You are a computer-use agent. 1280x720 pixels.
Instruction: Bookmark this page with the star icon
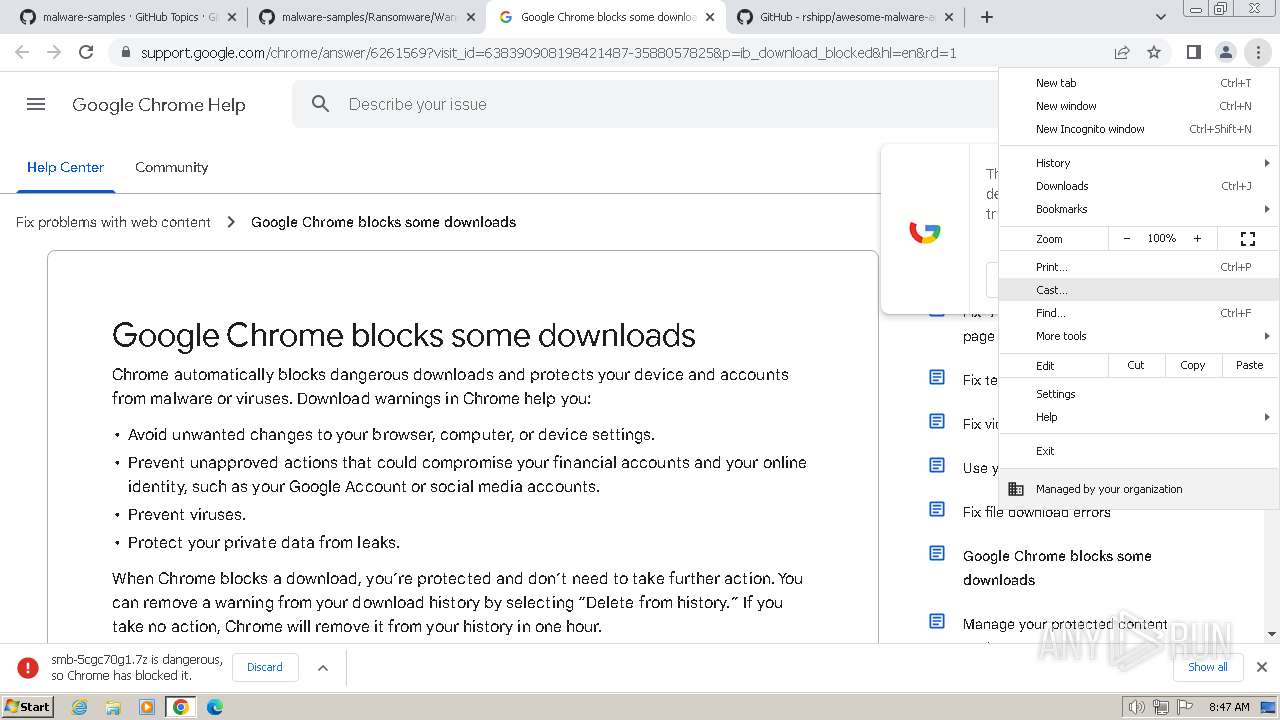coord(1154,52)
